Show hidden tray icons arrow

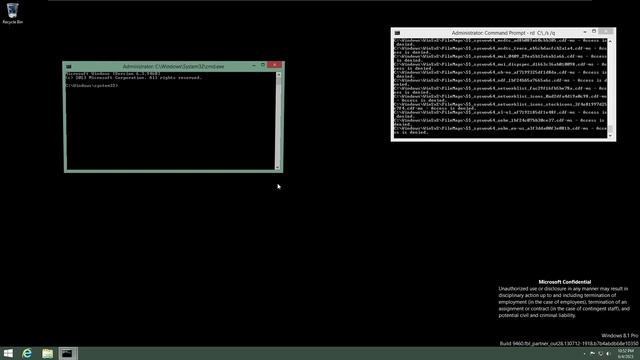pyautogui.click(x=584, y=353)
